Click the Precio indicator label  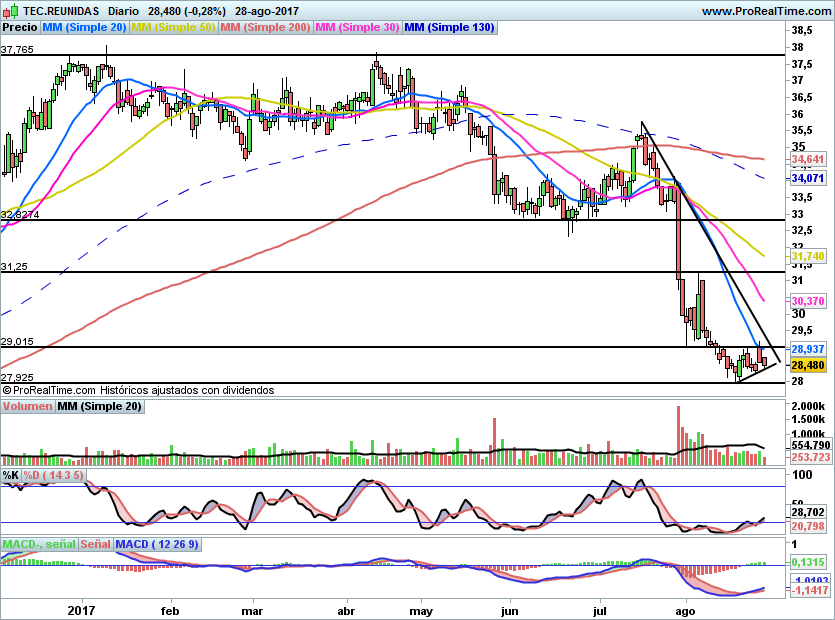click(19, 27)
